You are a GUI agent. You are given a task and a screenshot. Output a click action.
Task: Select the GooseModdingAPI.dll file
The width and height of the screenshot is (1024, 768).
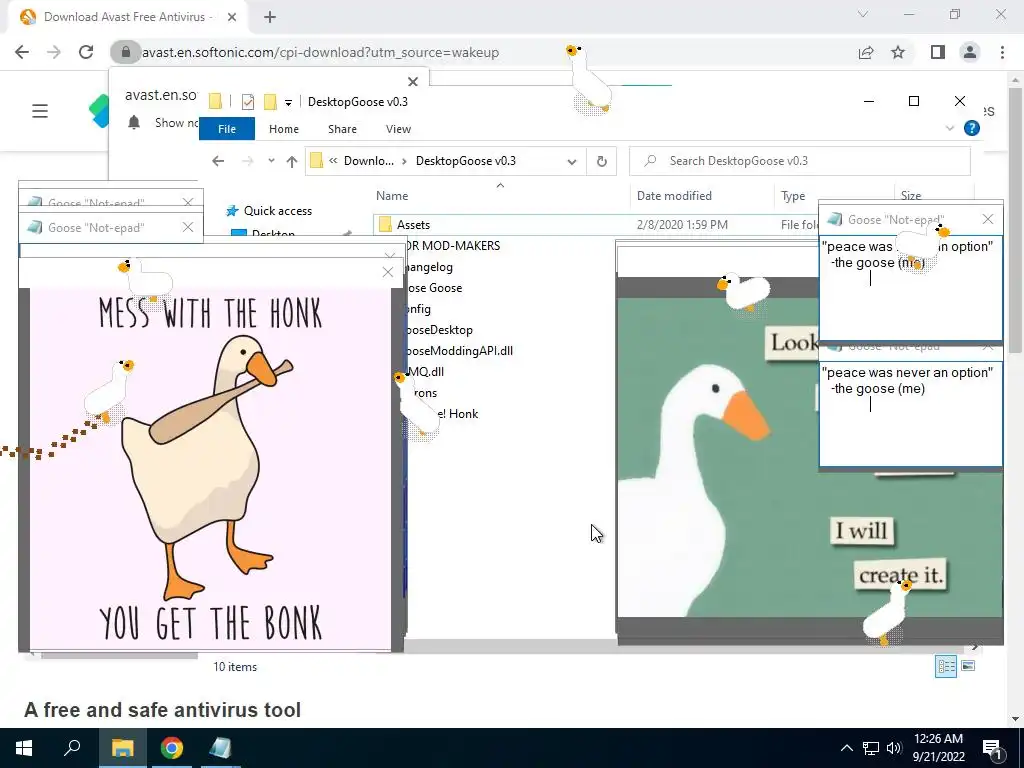coord(460,351)
